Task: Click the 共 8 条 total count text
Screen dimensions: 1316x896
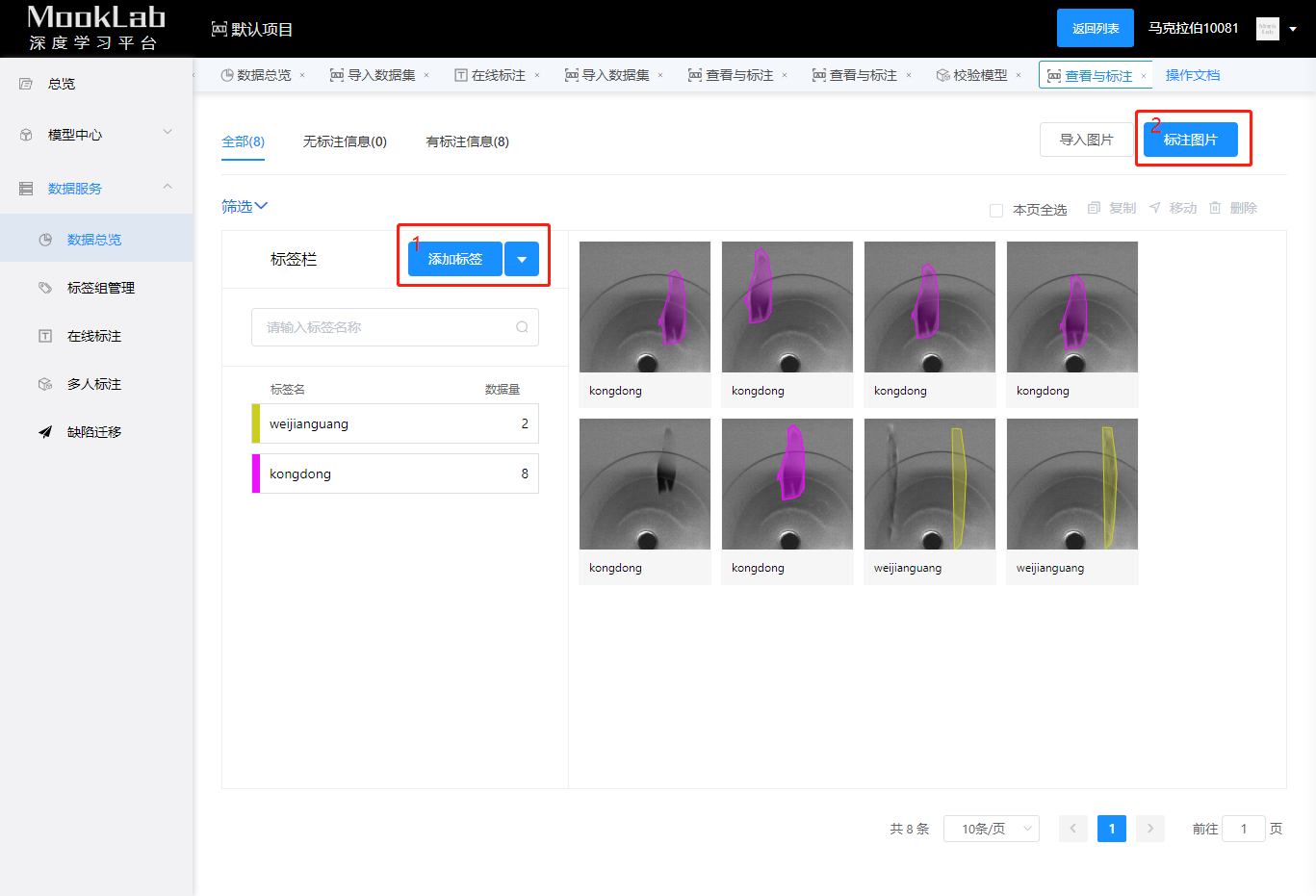Action: coord(910,829)
